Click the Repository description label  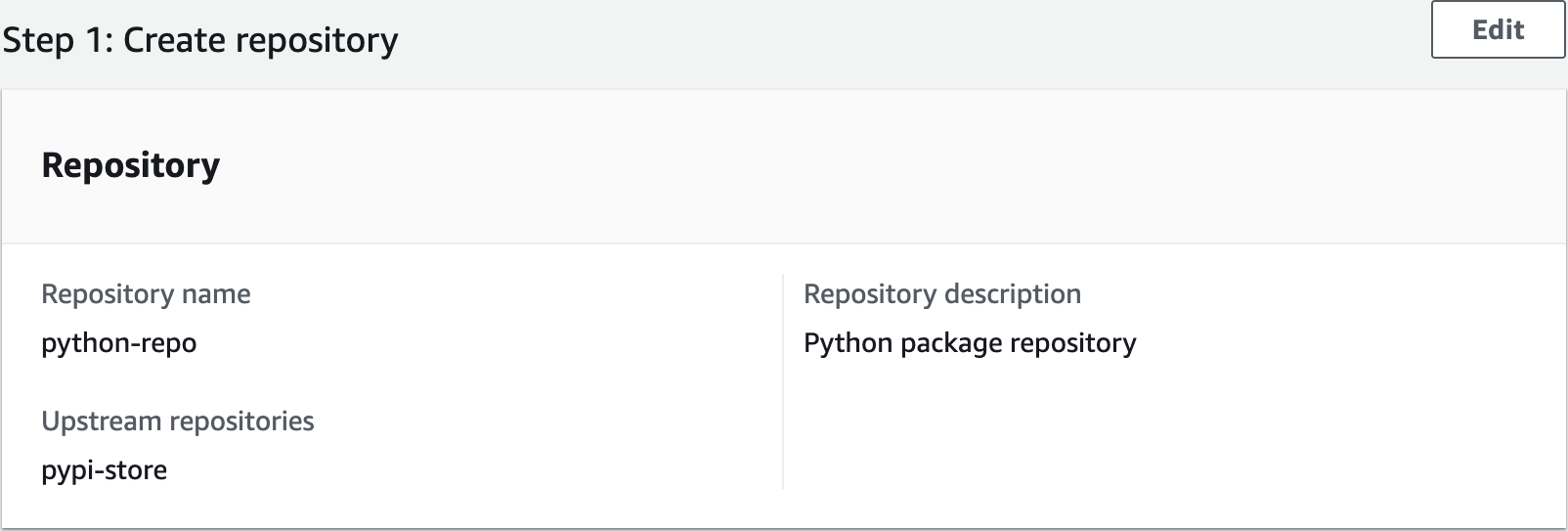(x=941, y=294)
